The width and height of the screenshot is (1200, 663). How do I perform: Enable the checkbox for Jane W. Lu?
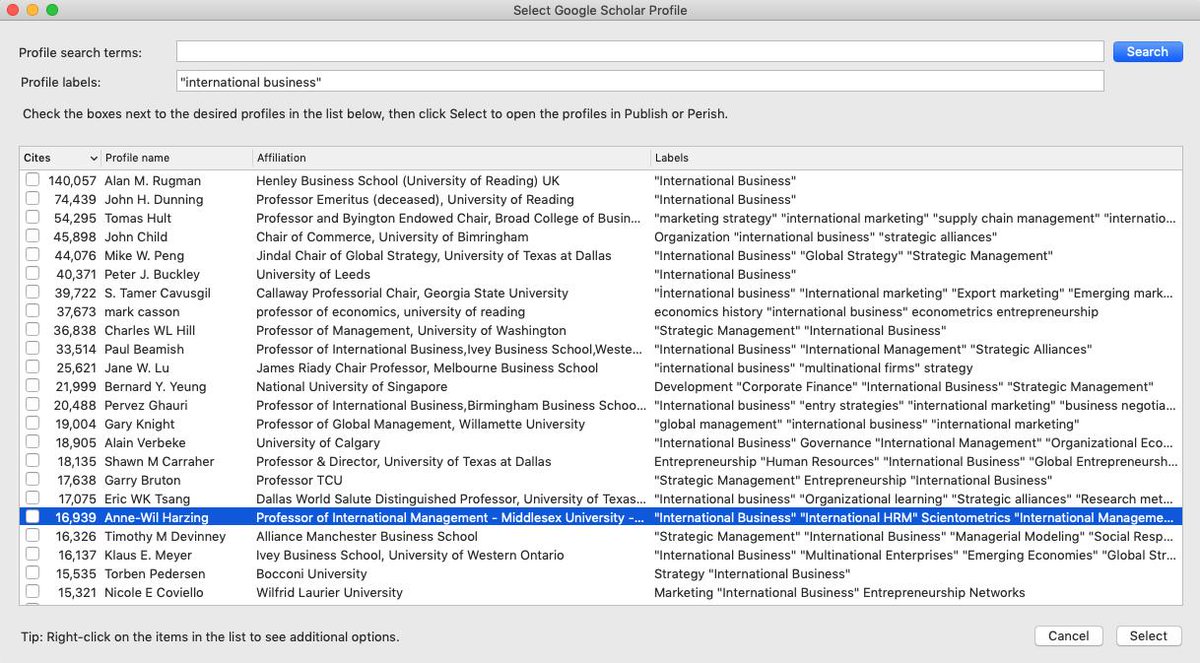click(33, 368)
